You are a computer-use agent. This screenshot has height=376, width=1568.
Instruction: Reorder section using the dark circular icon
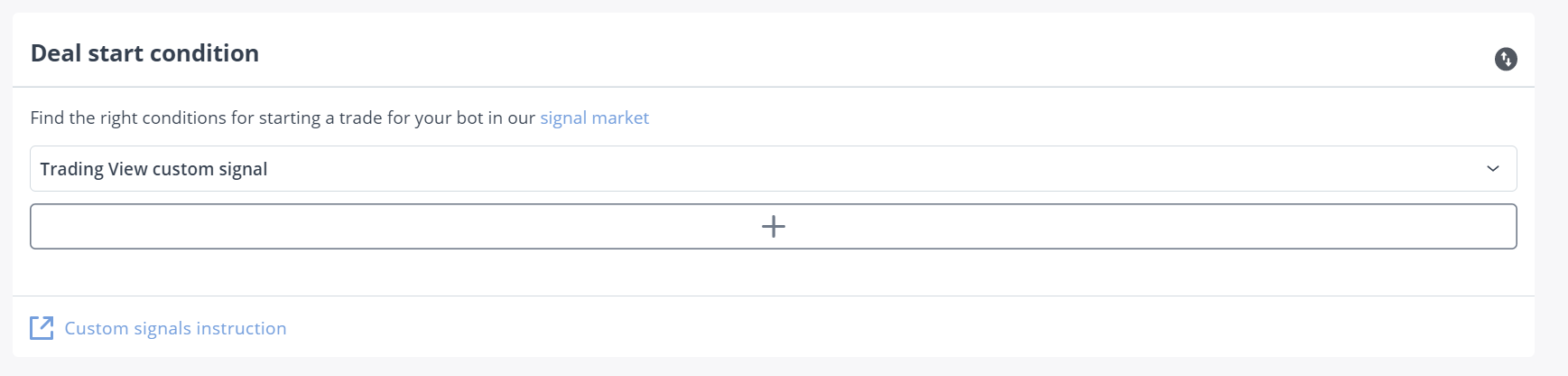[1505, 59]
